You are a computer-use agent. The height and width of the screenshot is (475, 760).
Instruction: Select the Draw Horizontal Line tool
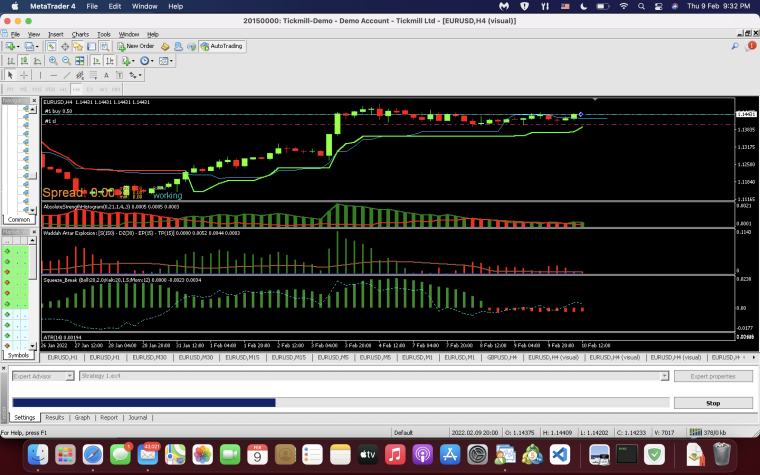pos(53,75)
